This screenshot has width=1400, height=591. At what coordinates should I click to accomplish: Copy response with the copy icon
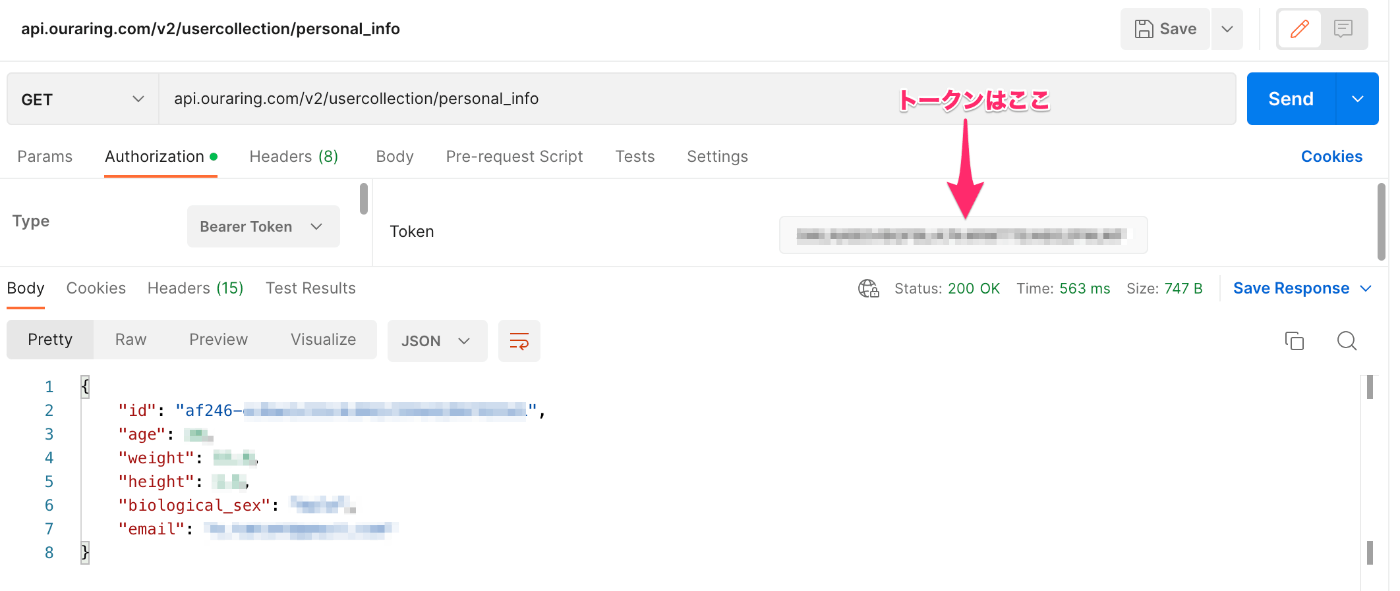tap(1295, 341)
